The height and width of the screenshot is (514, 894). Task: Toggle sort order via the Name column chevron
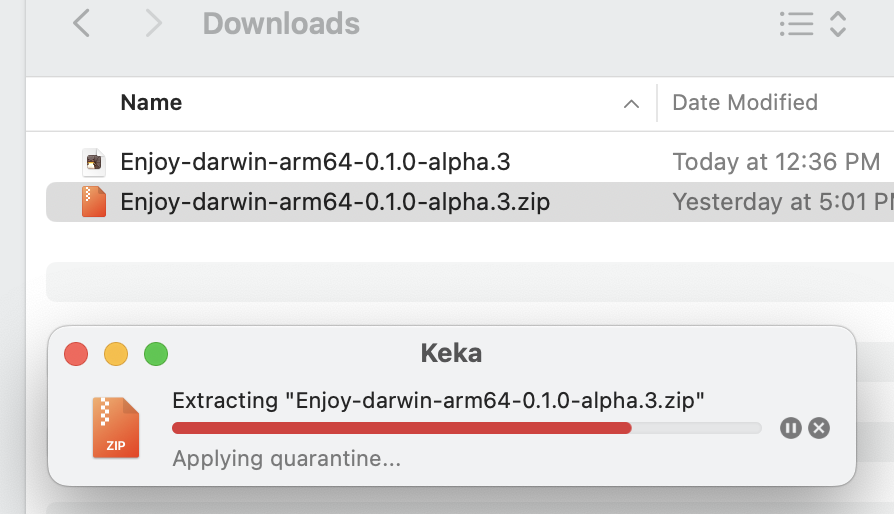(x=631, y=103)
